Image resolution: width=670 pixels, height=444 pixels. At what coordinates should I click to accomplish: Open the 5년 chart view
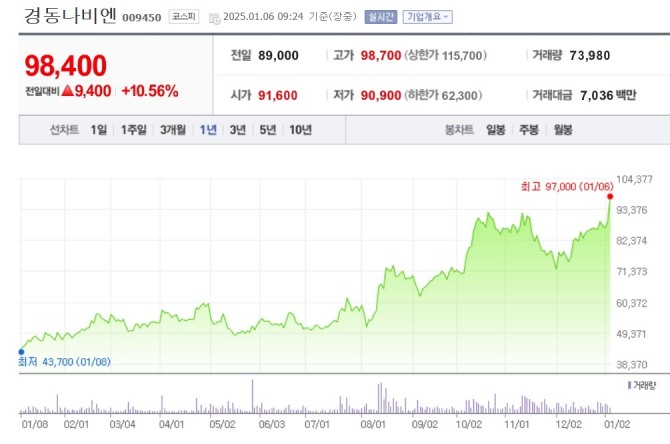(x=267, y=129)
